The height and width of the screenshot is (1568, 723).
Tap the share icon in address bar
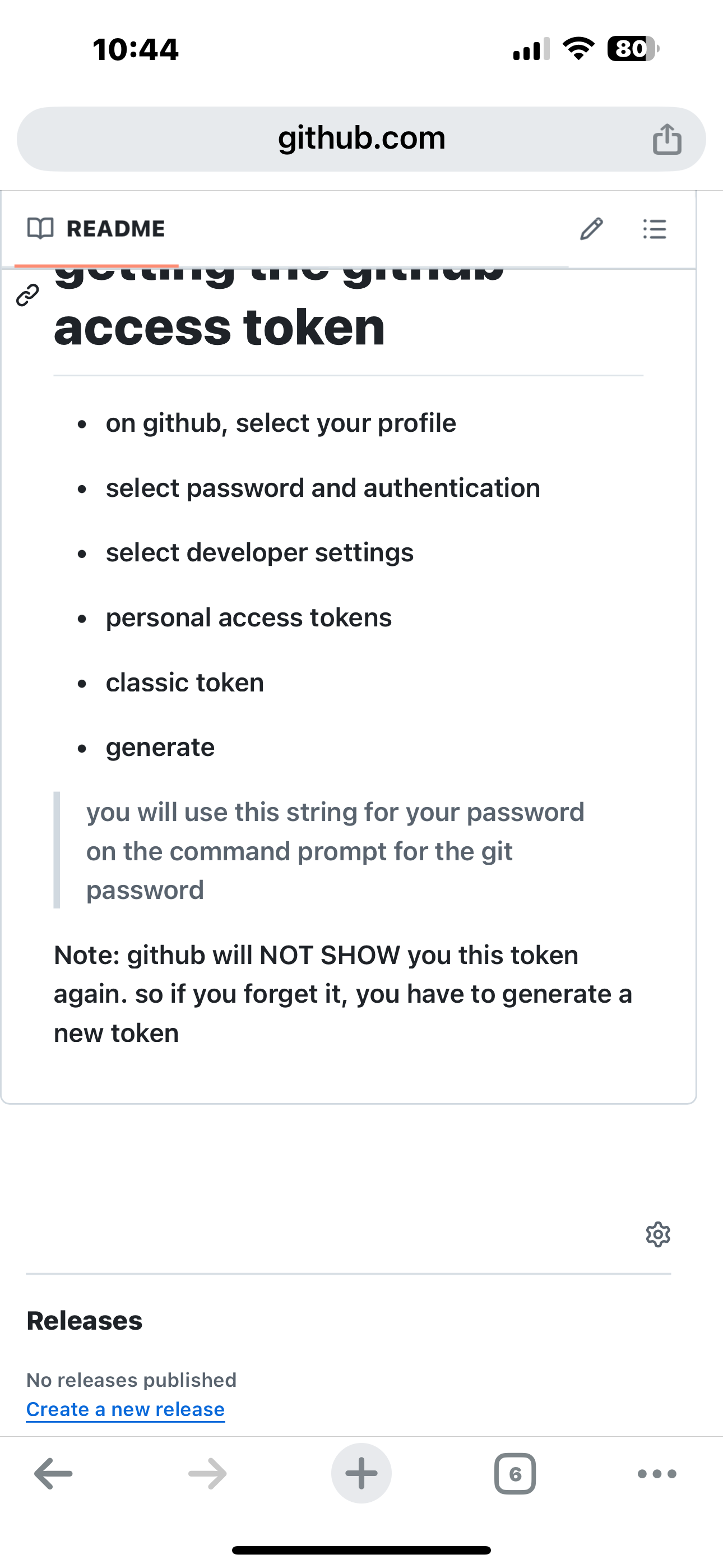pos(667,139)
